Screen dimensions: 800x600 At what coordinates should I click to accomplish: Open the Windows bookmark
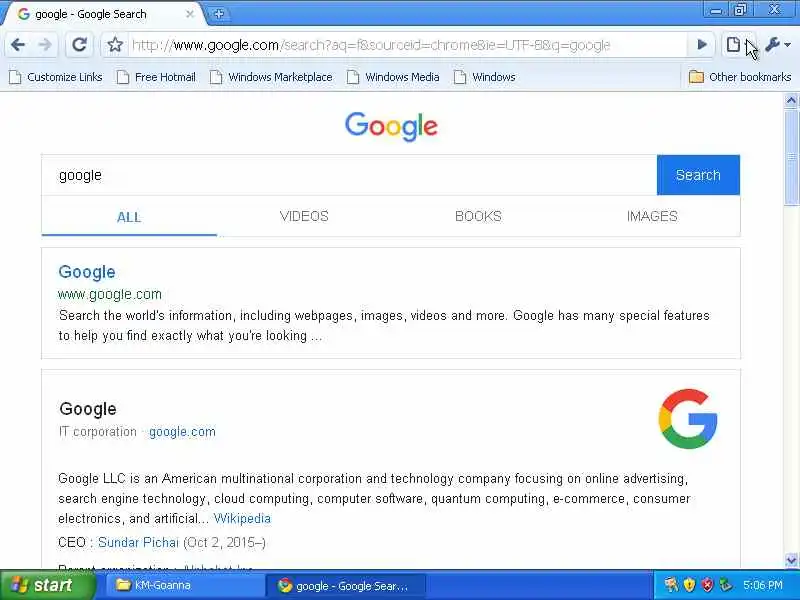(x=485, y=77)
